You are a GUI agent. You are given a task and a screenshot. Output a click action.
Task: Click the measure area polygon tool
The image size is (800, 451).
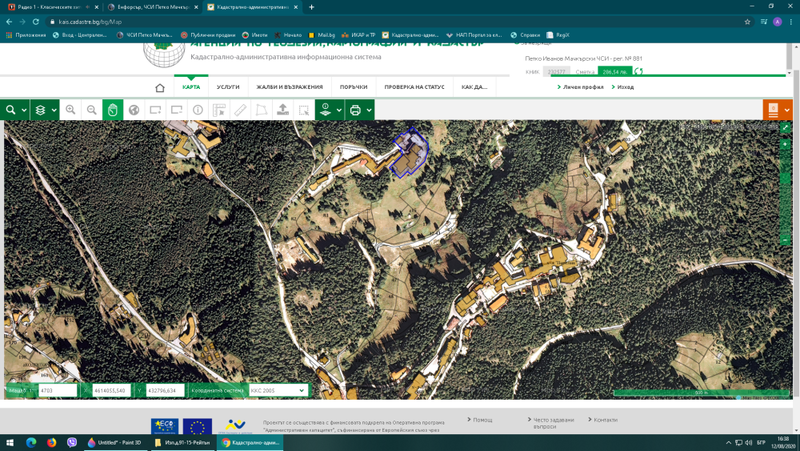pos(261,110)
